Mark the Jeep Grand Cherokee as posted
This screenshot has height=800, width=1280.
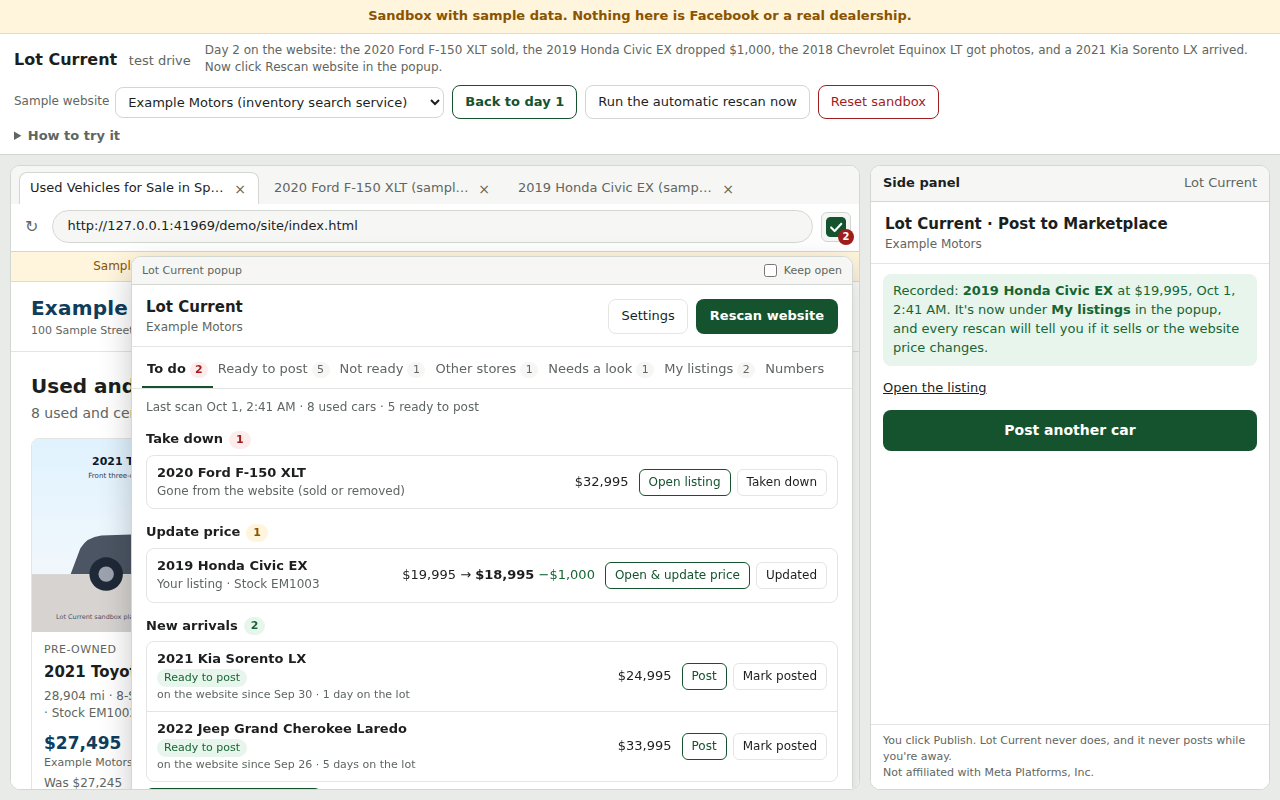780,746
